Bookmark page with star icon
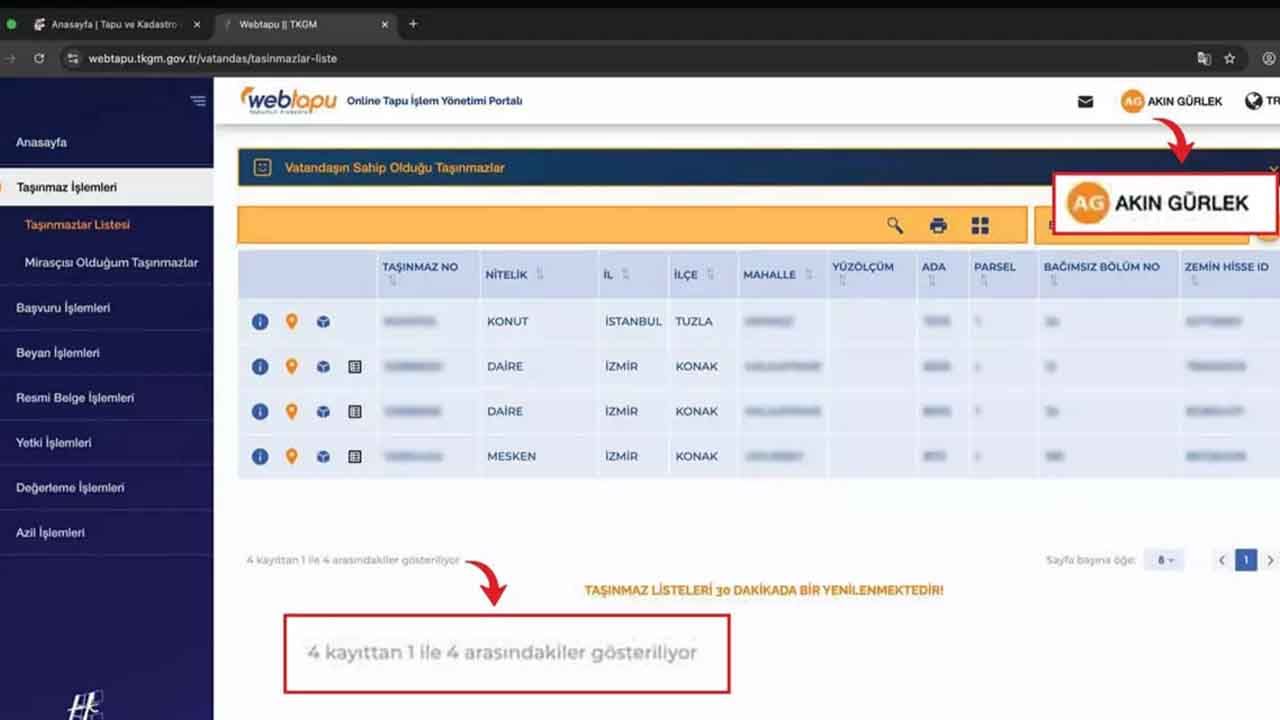Viewport: 1280px width, 720px height. [x=1230, y=59]
